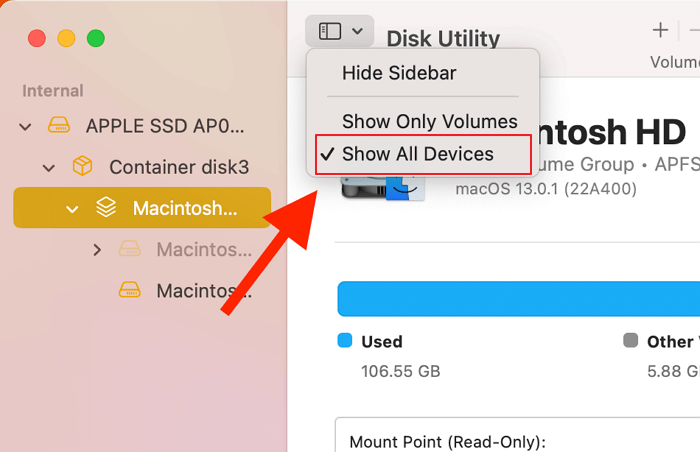Screen dimensions: 700x452
Task: Collapse the selected Macintosh volume group
Action: tap(72, 209)
